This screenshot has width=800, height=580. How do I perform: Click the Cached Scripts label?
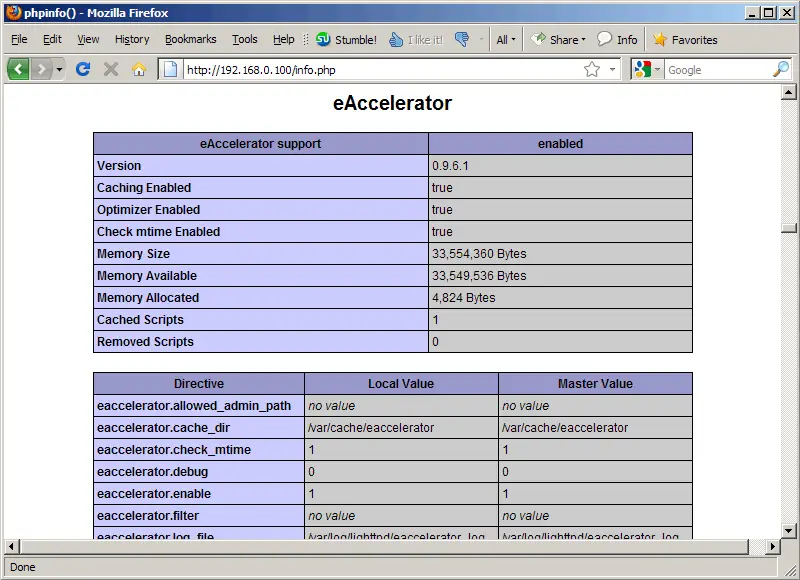coord(140,319)
